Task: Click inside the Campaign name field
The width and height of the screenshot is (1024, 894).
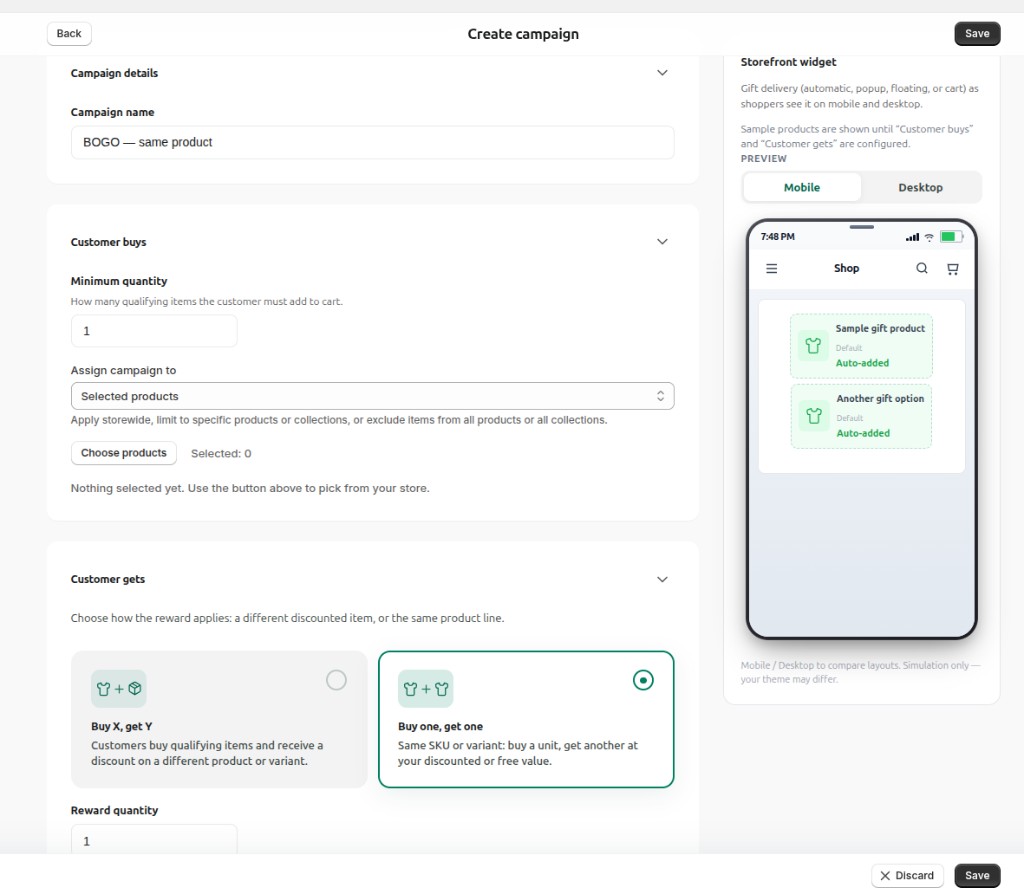Action: tap(372, 142)
